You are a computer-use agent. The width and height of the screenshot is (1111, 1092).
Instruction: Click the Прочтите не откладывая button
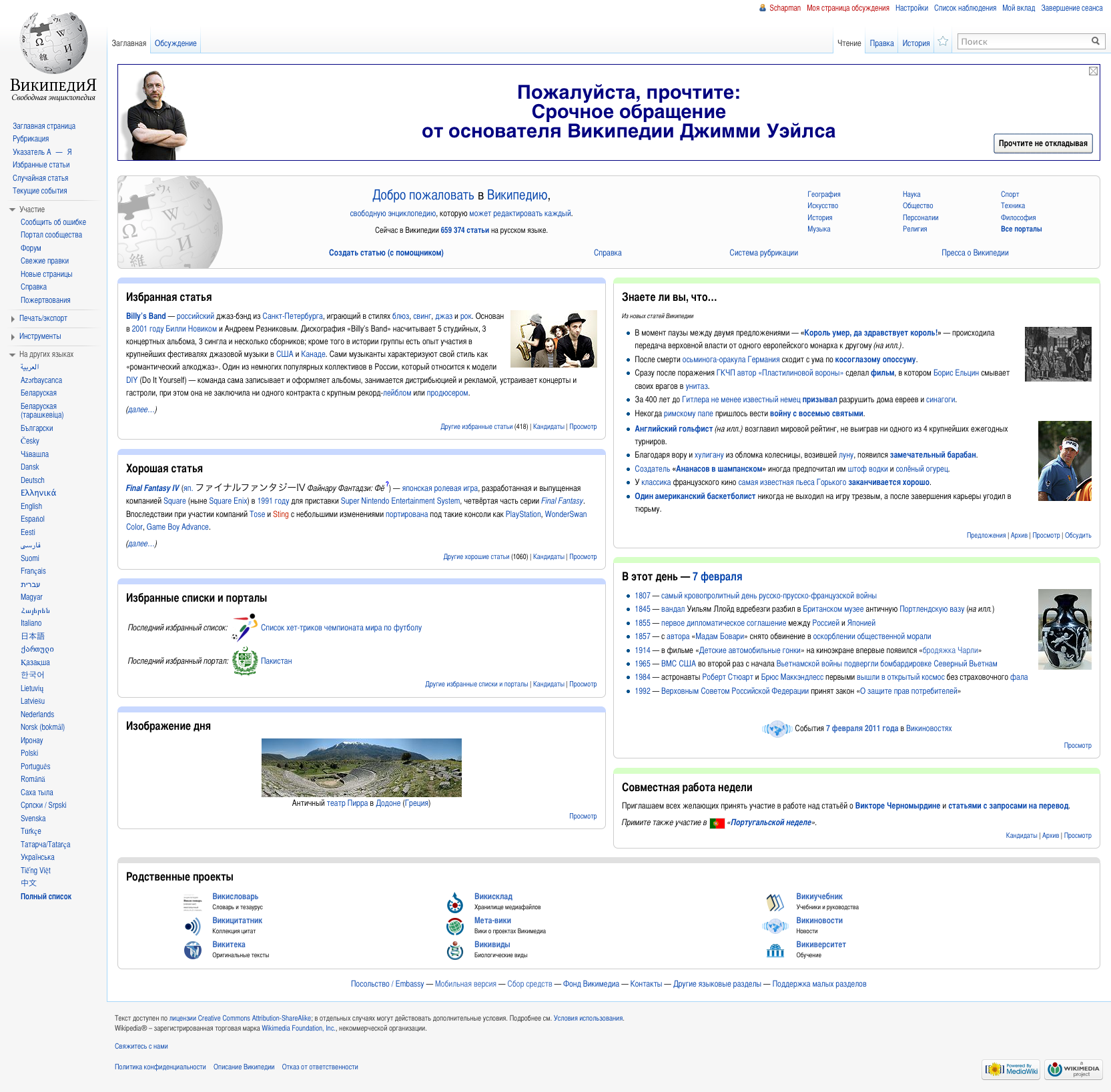(1043, 143)
